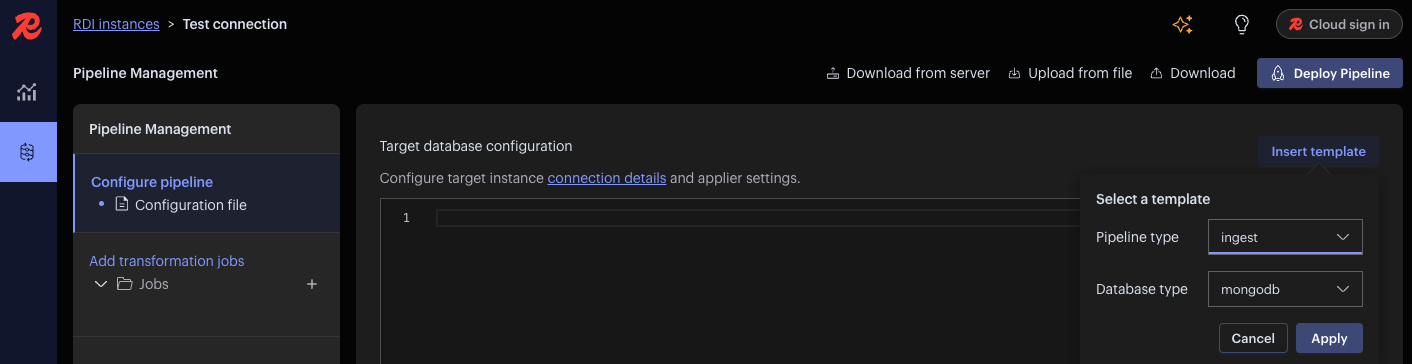Click the Download from server icon
1412x364 pixels.
point(832,73)
